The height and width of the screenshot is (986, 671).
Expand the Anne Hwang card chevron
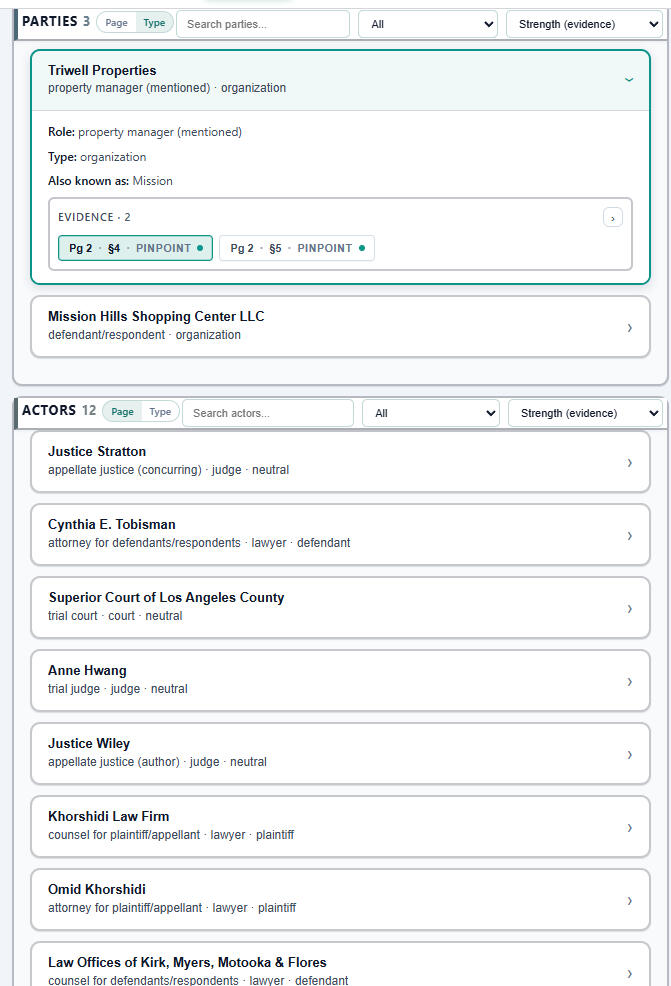(628, 681)
